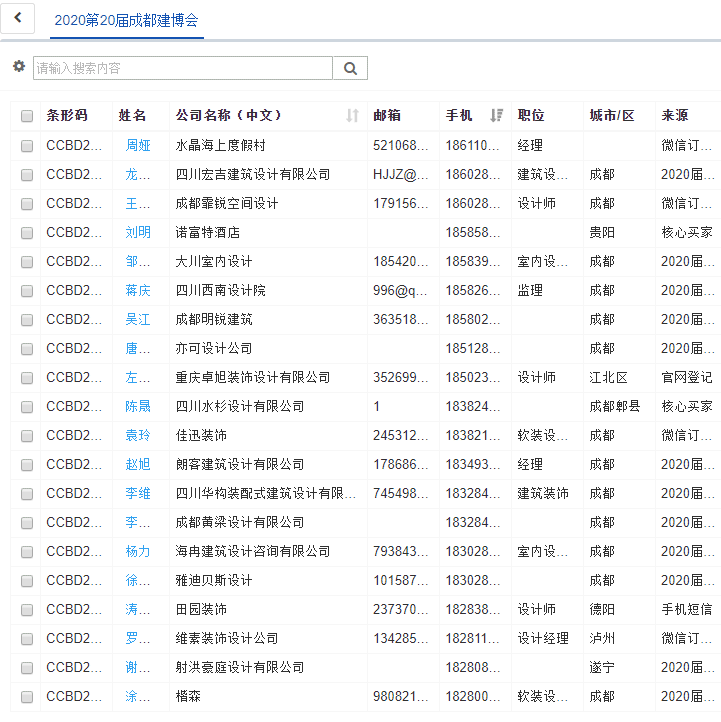The image size is (721, 722).
Task: Click city cell 江北区
Action: pos(609,378)
